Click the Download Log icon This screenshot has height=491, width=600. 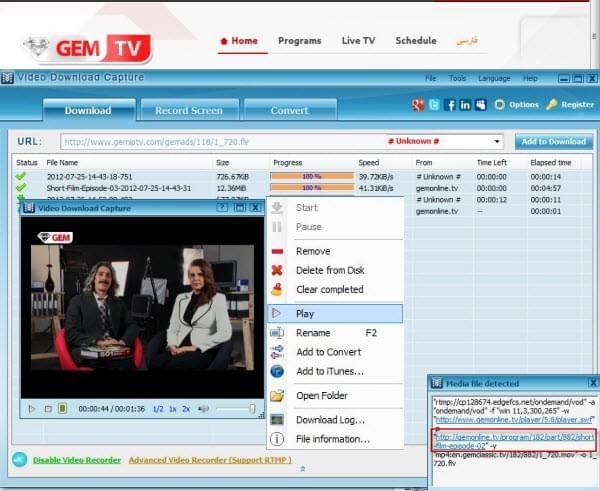(277, 419)
